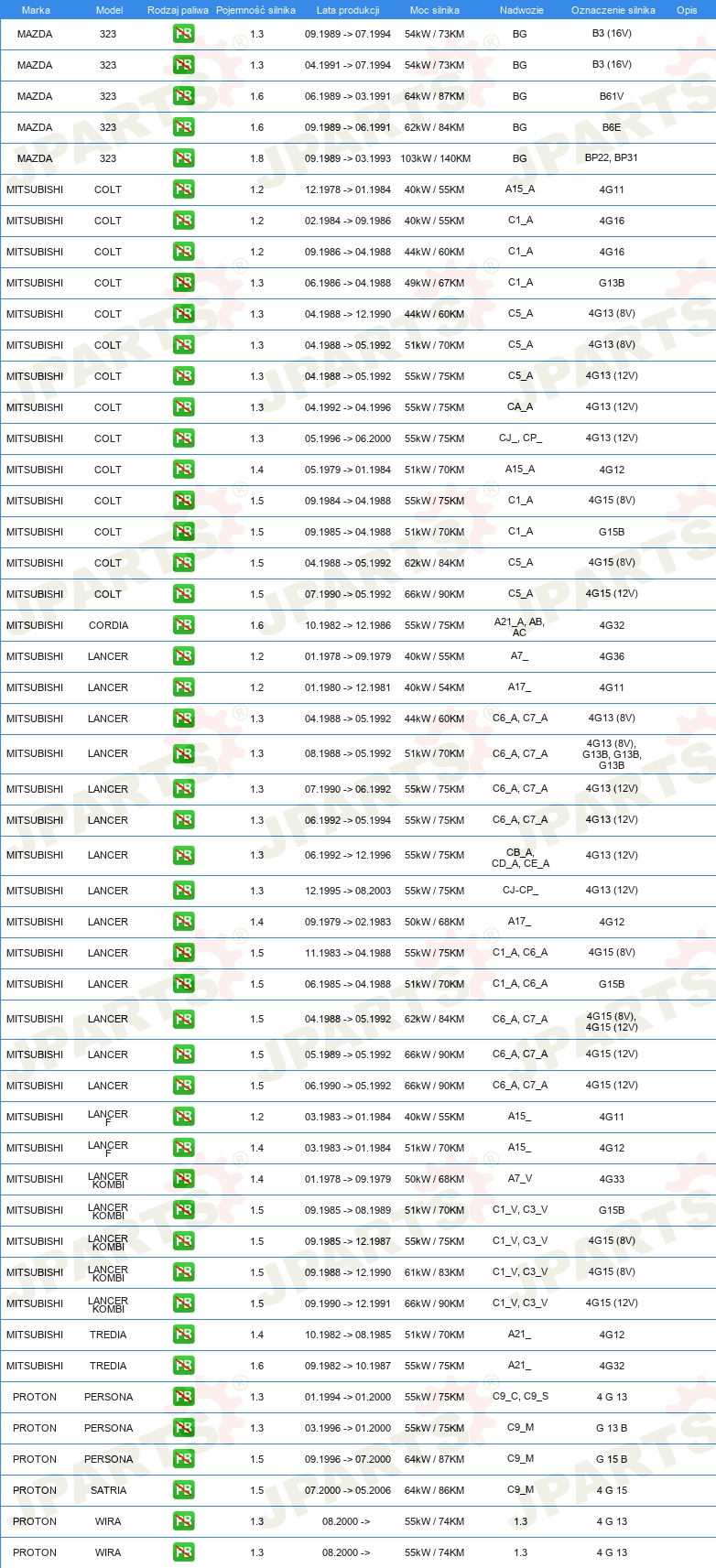
Task: Click the fuel icon in the Colt CJ_, CP_ row
Action: [184, 438]
